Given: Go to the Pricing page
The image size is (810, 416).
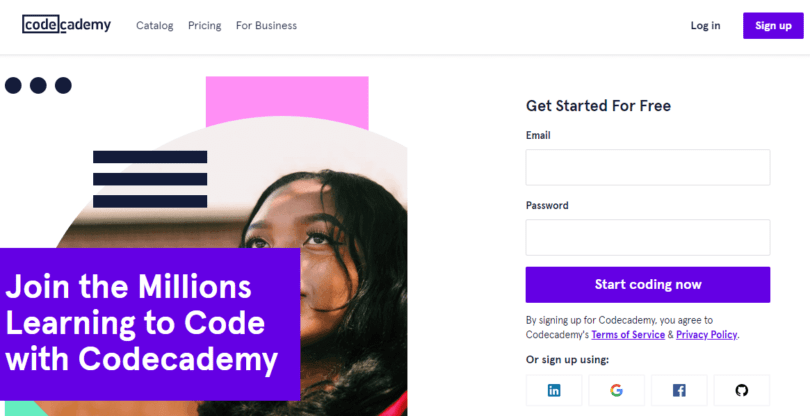Looking at the screenshot, I should pyautogui.click(x=205, y=26).
